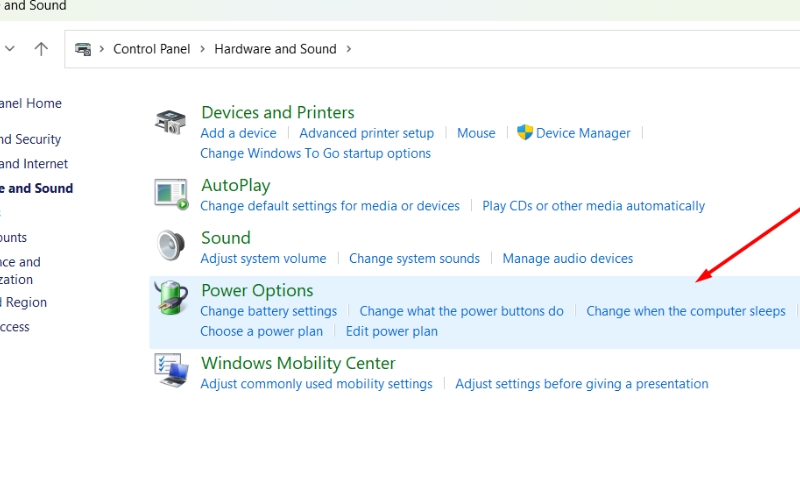Open the Mouse settings link

point(476,133)
